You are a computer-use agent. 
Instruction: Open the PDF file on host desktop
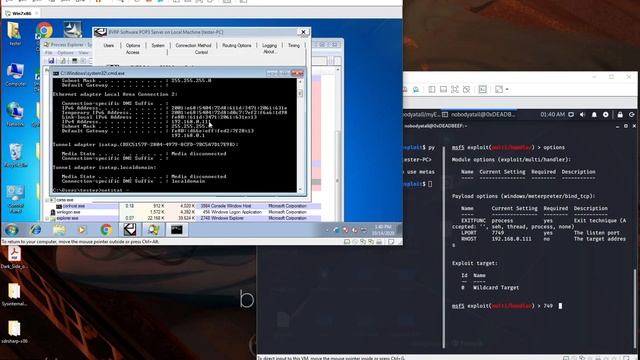pyautogui.click(x=14, y=257)
